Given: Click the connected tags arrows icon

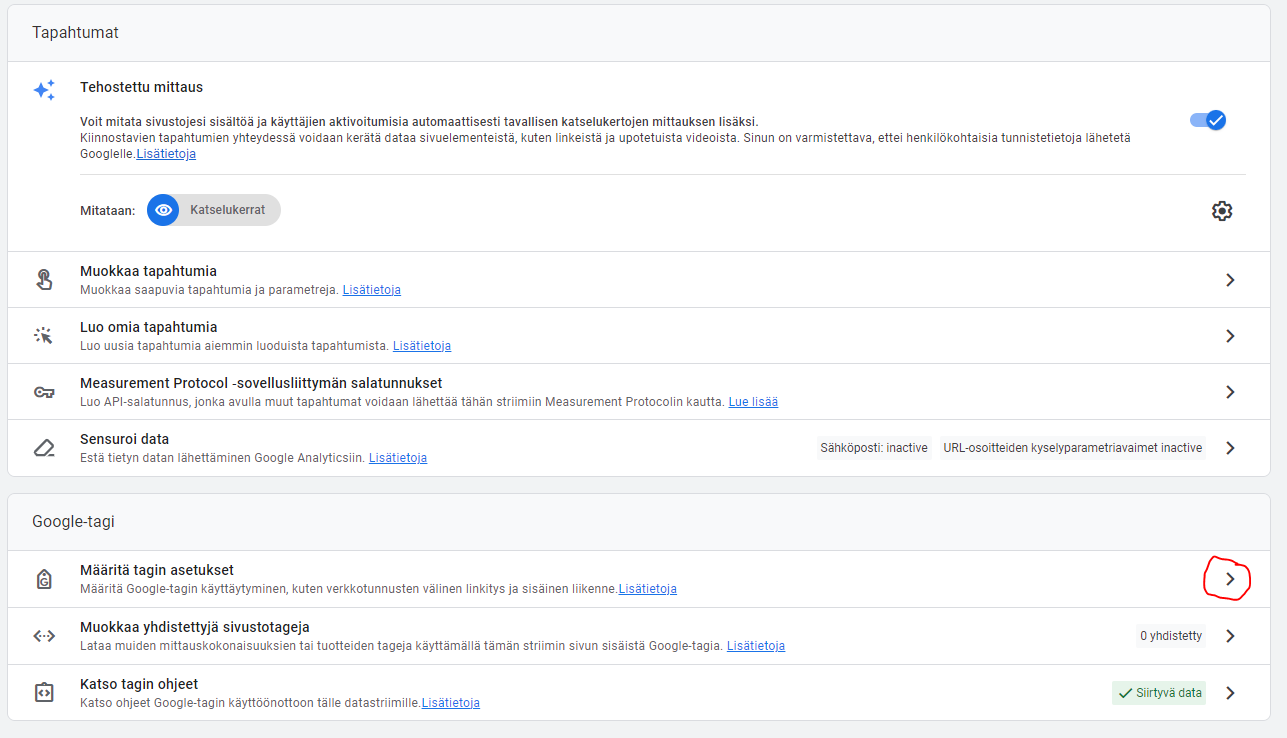Looking at the screenshot, I should pyautogui.click(x=44, y=636).
